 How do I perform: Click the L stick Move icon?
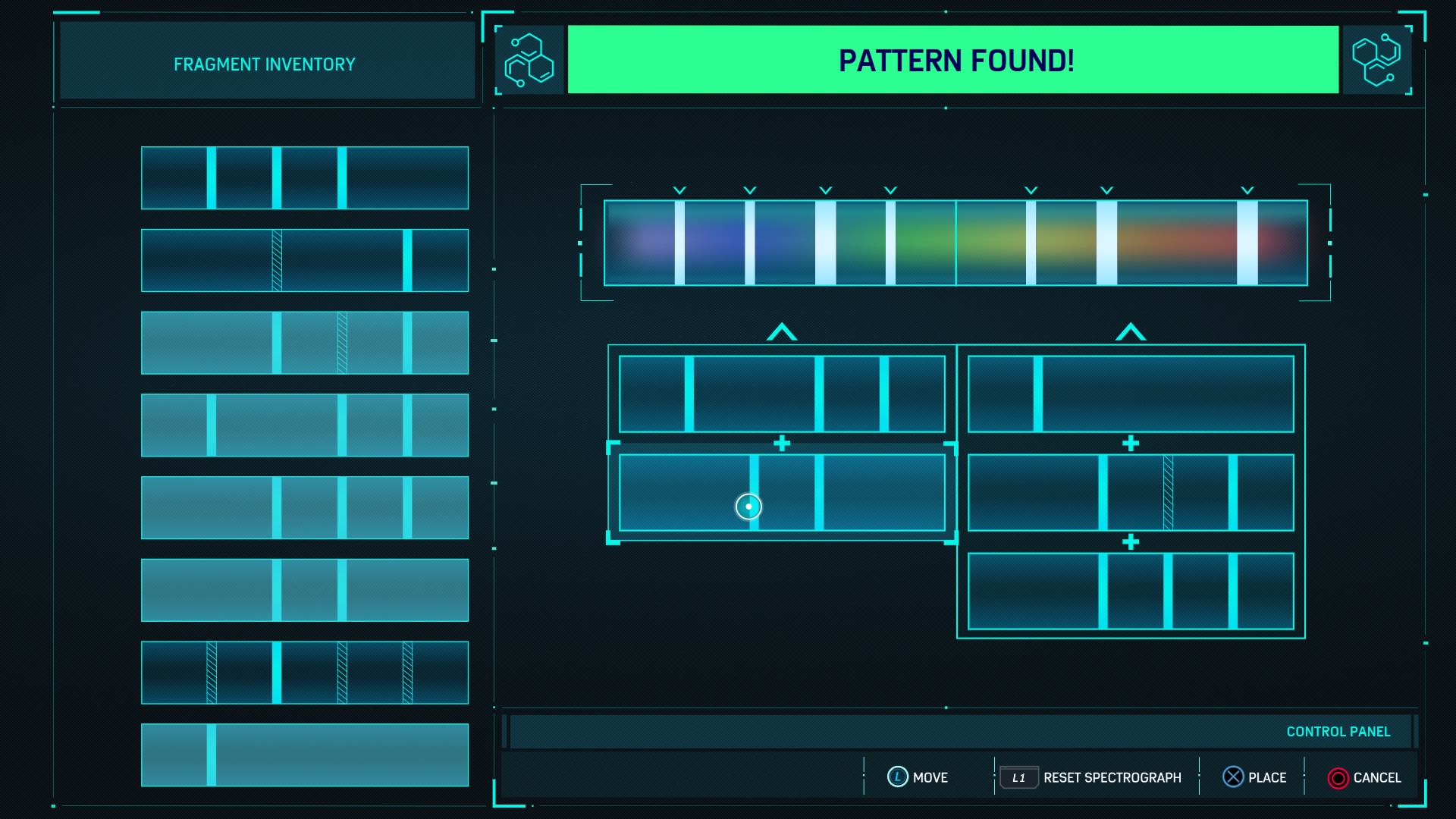pos(897,777)
